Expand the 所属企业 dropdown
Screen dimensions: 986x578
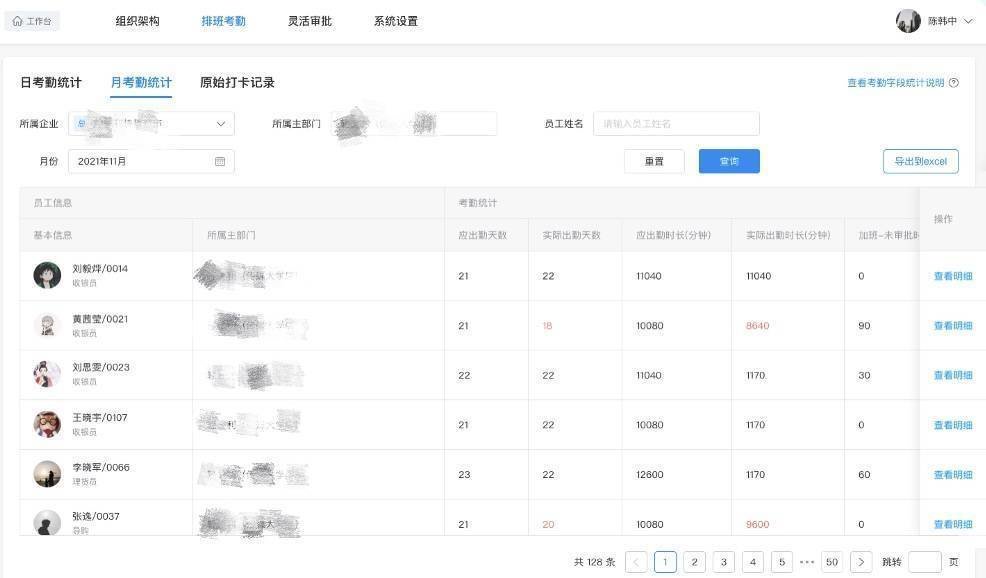pyautogui.click(x=151, y=123)
